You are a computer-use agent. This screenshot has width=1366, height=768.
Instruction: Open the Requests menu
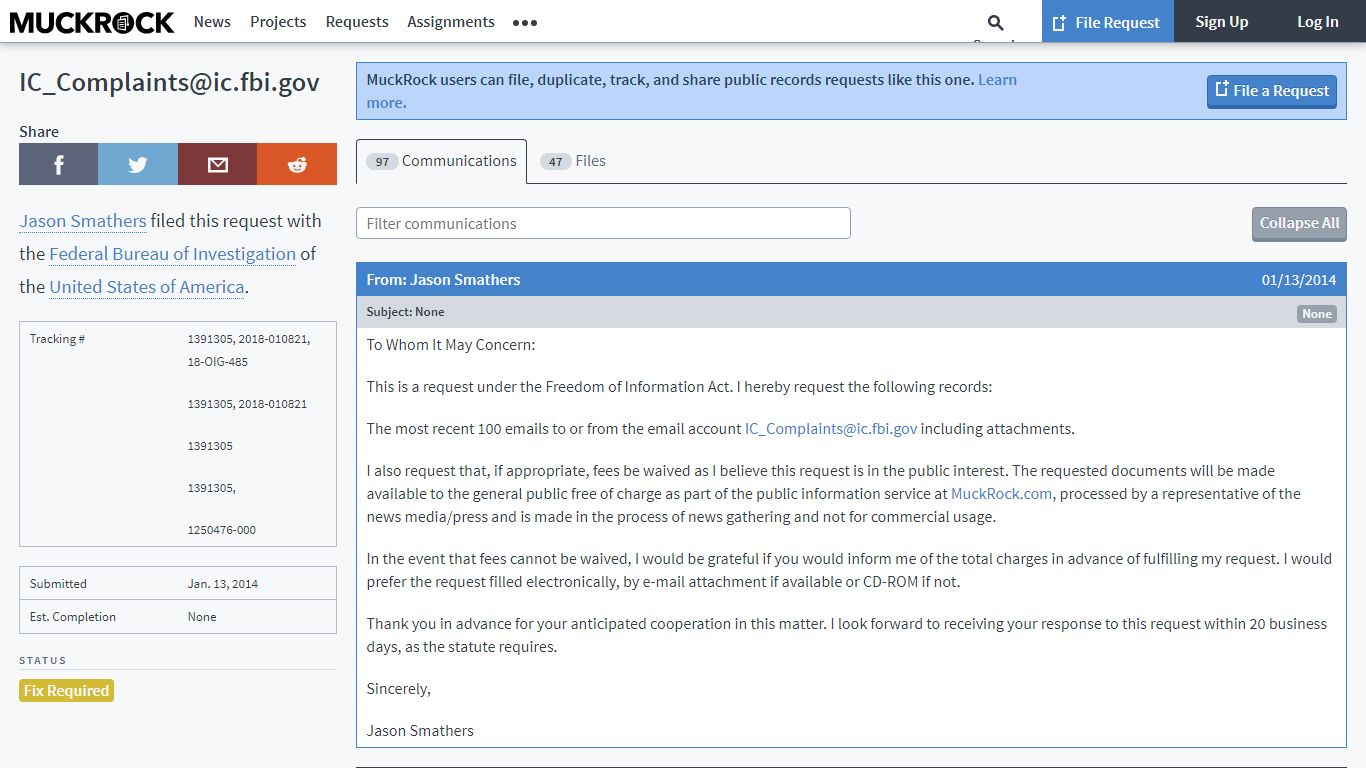[357, 21]
